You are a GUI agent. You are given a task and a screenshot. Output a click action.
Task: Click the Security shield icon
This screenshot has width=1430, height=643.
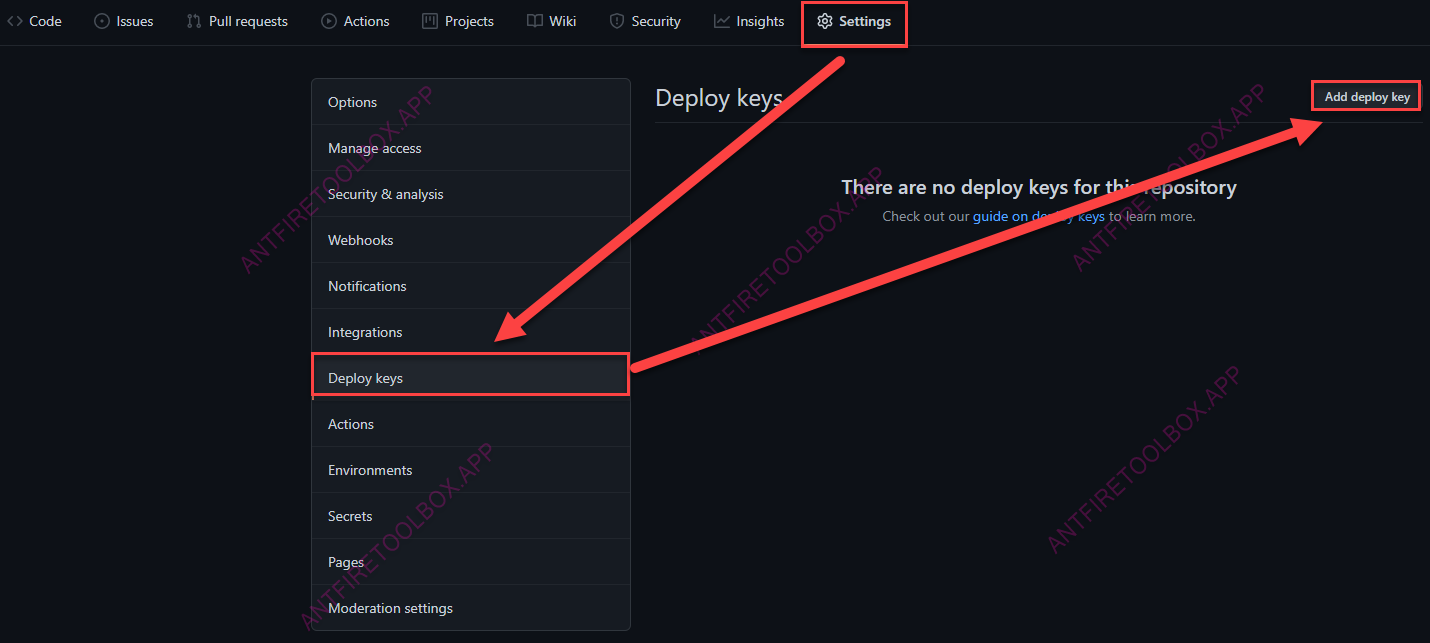pyautogui.click(x=617, y=21)
